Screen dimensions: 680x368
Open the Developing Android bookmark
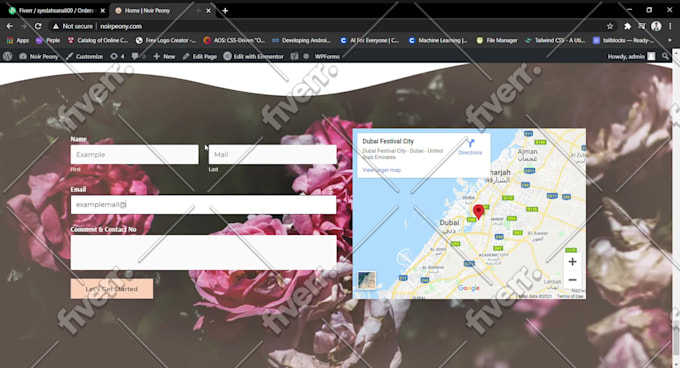301,40
